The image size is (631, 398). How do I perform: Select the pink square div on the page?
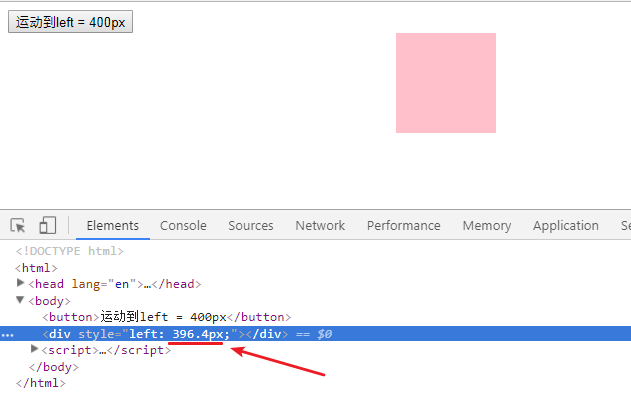tap(446, 83)
